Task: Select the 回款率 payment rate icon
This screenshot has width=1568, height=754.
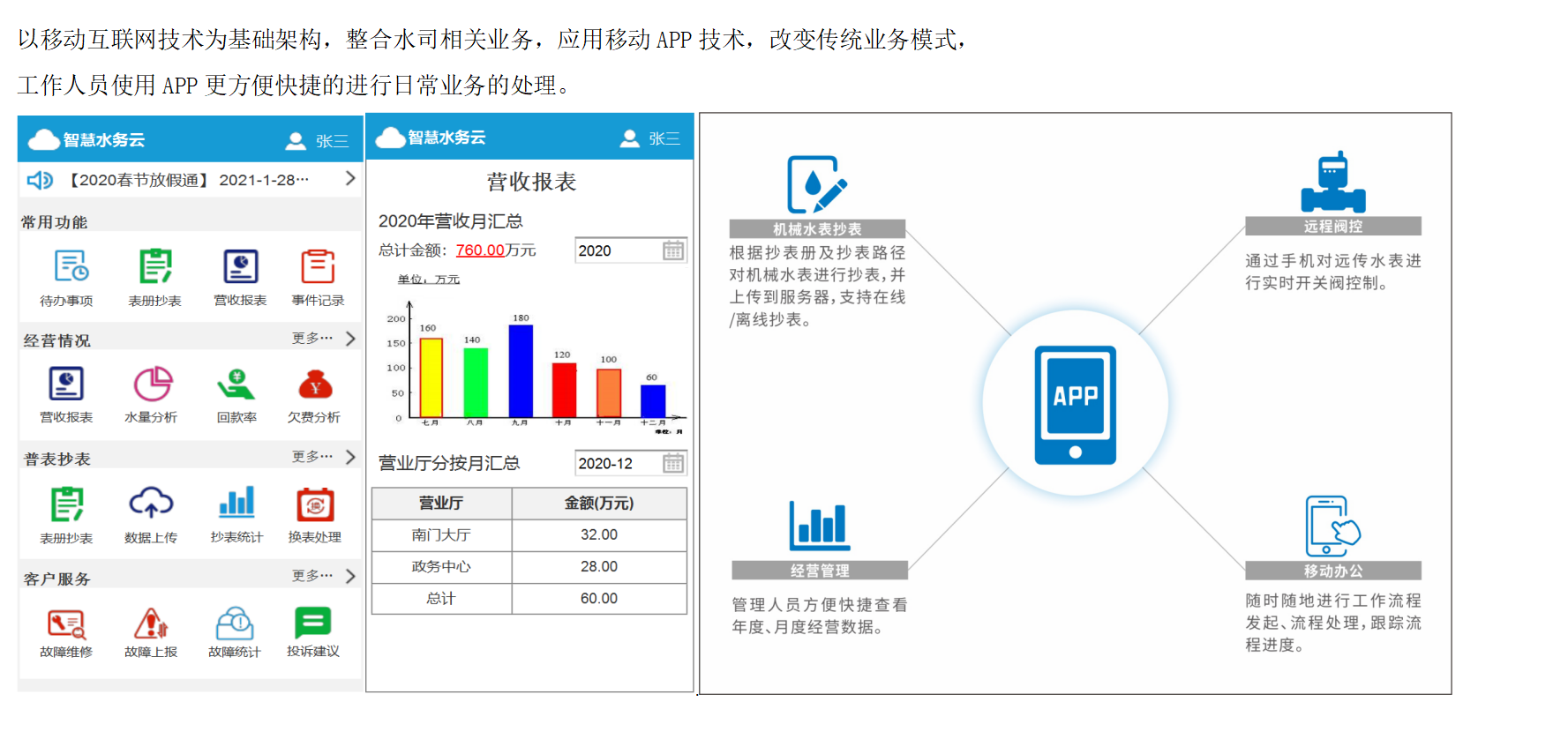Action: pos(236,385)
